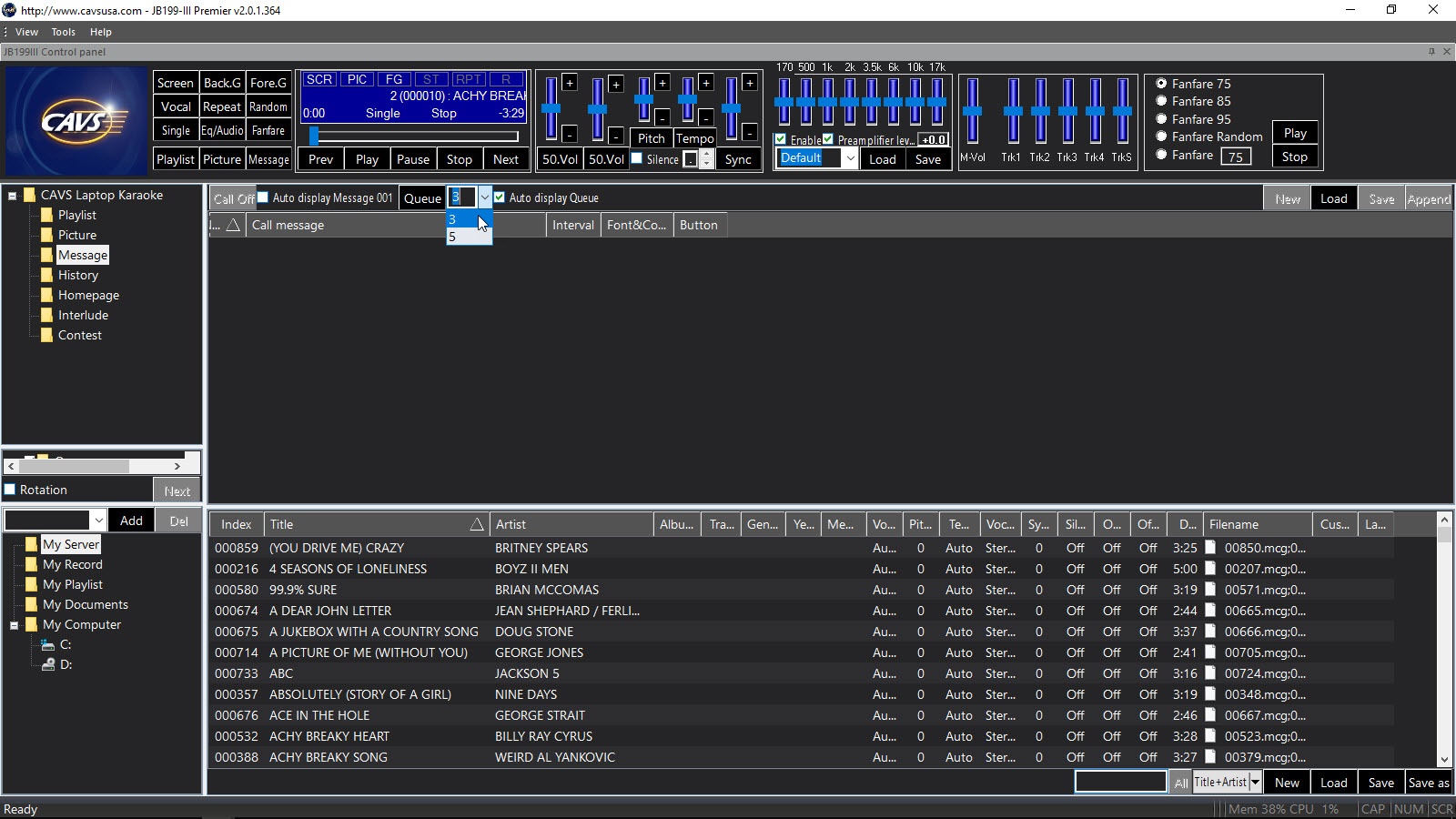Toggle the PIC indicator
Screen dimensions: 1456x819
(x=358, y=79)
